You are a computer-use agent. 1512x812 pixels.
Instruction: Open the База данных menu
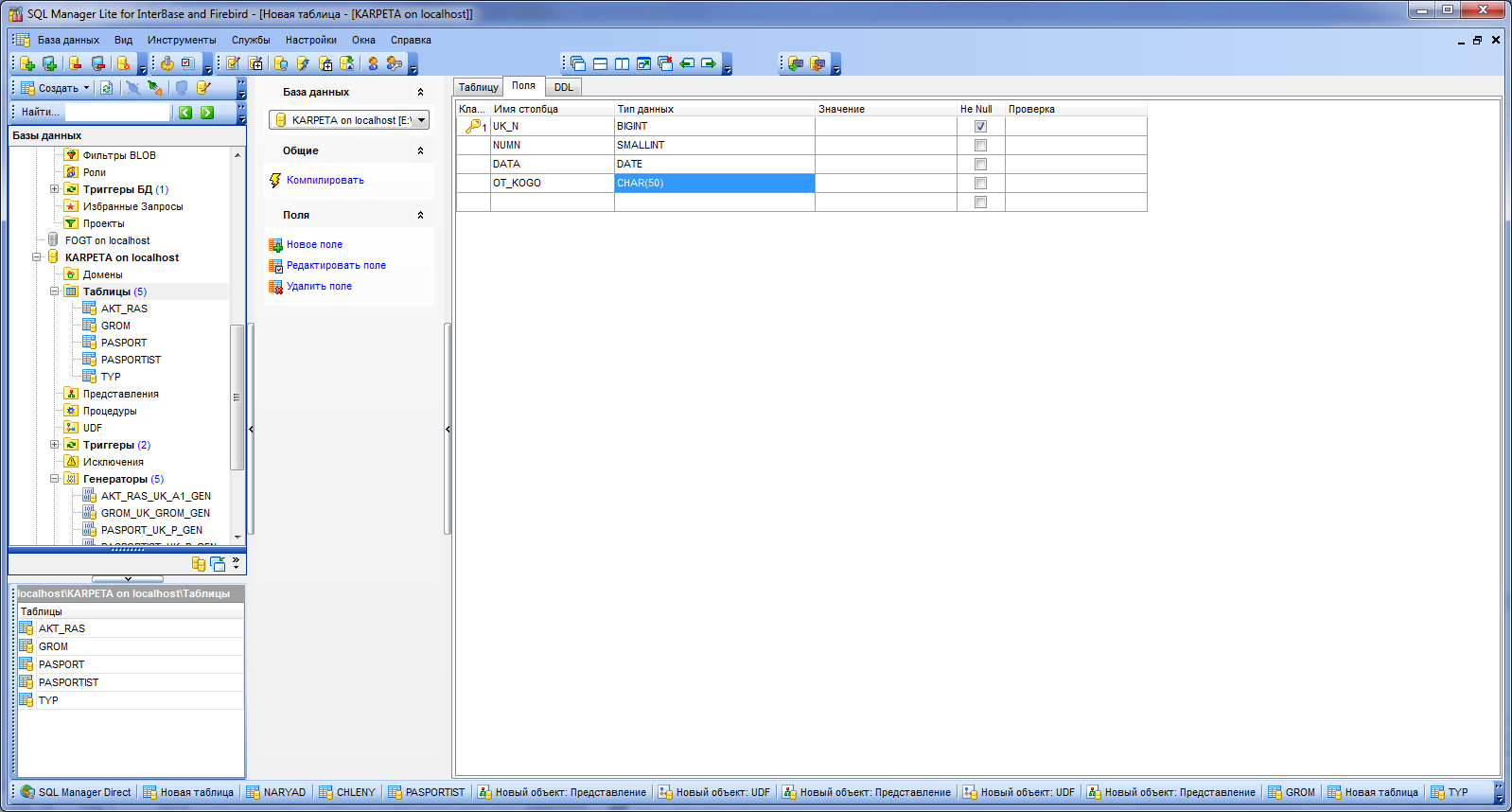coord(68,40)
